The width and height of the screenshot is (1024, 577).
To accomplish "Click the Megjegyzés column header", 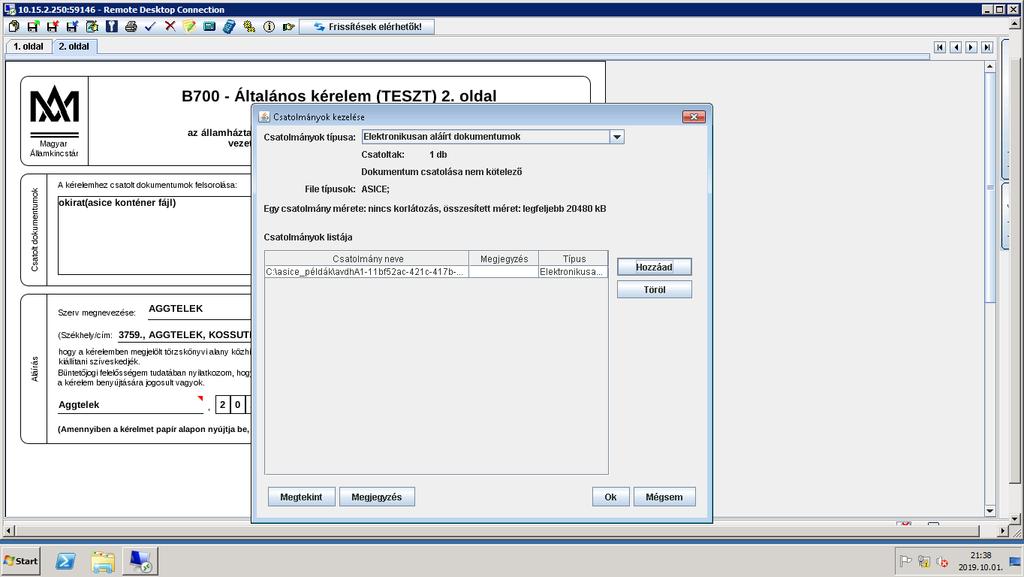I will tap(504, 258).
